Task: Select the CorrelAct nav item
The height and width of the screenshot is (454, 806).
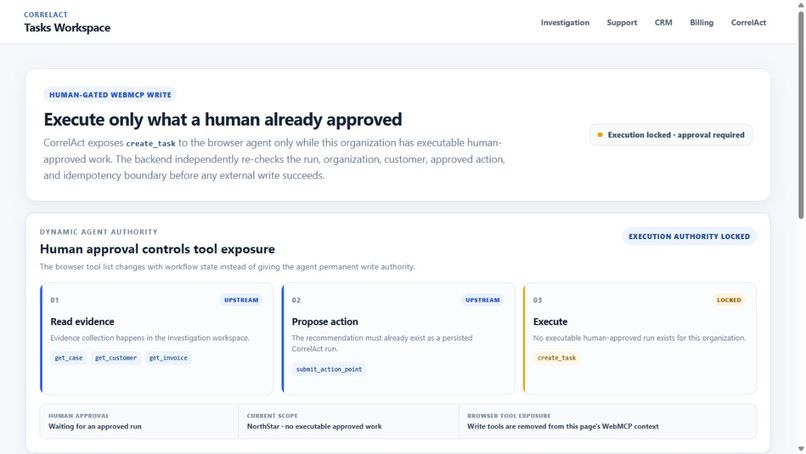Action: tap(748, 23)
